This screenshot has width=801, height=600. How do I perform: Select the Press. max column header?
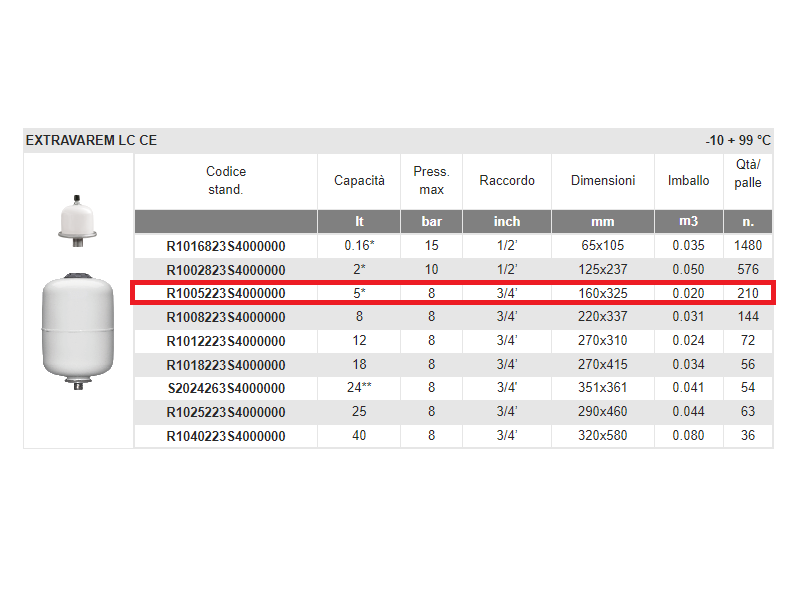pos(431,181)
